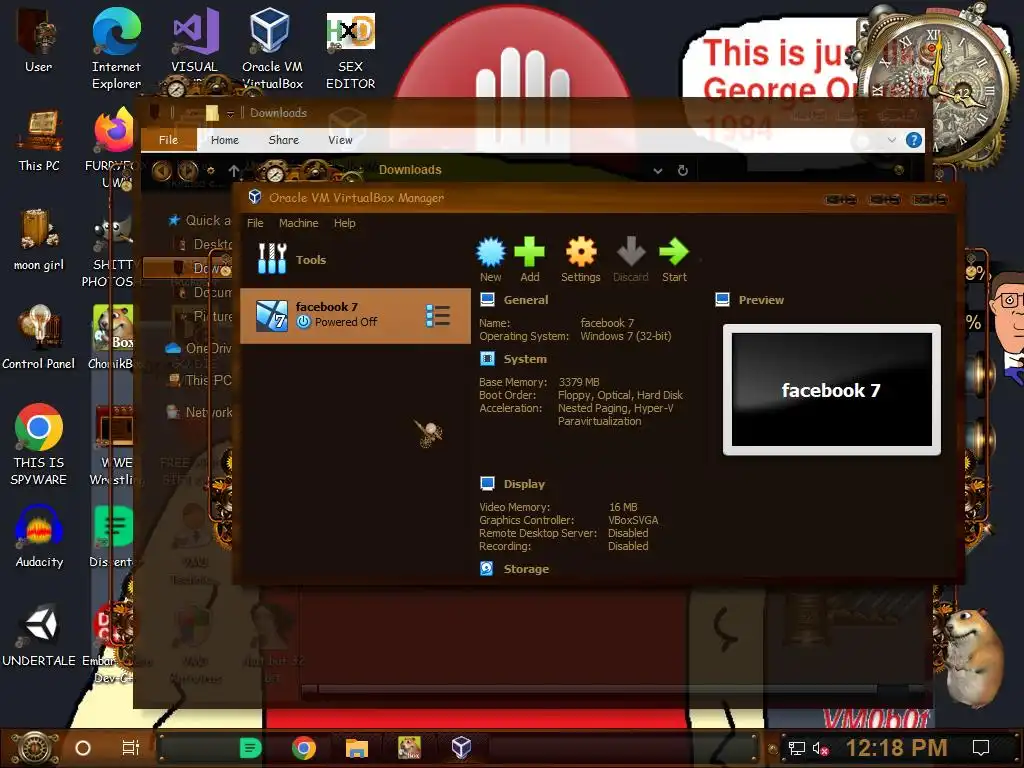
Task: Open the green notes app on taskbar
Action: click(251, 748)
